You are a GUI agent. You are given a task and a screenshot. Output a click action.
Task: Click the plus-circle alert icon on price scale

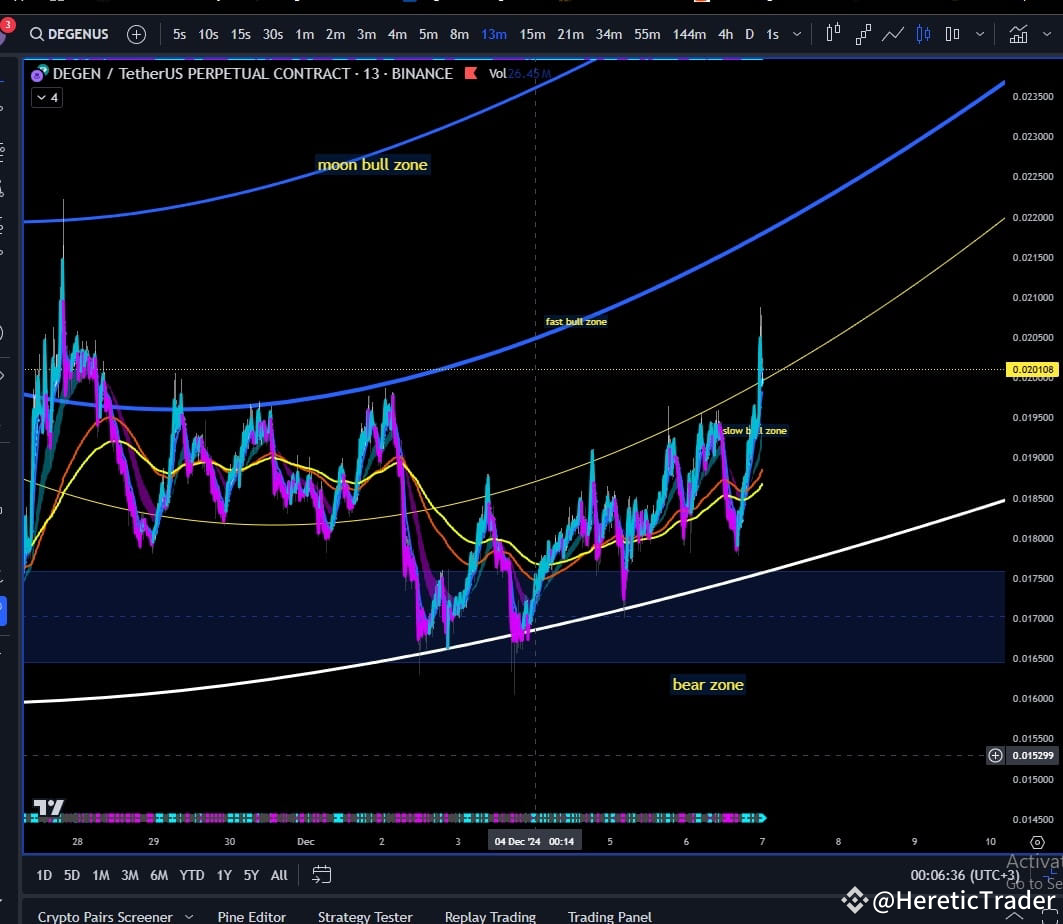click(x=995, y=755)
